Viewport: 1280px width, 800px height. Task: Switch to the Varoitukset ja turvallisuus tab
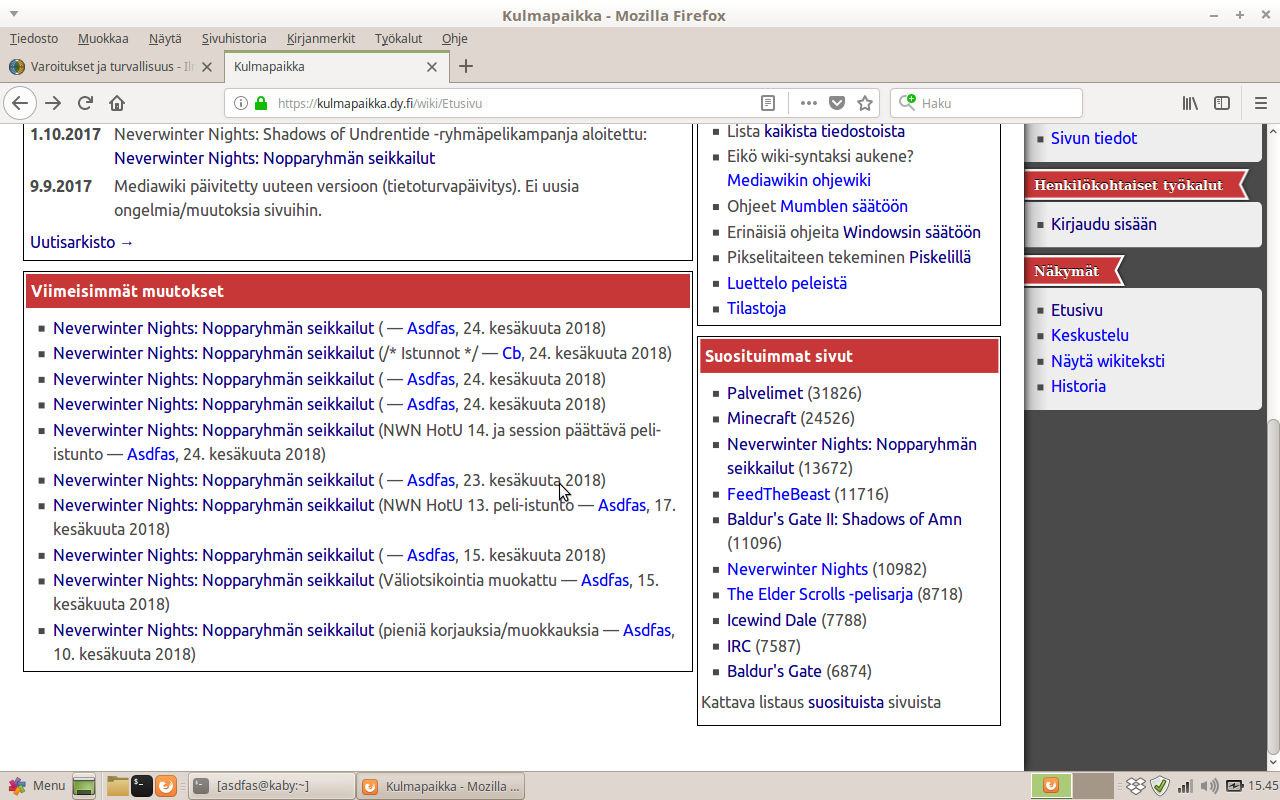click(111, 67)
